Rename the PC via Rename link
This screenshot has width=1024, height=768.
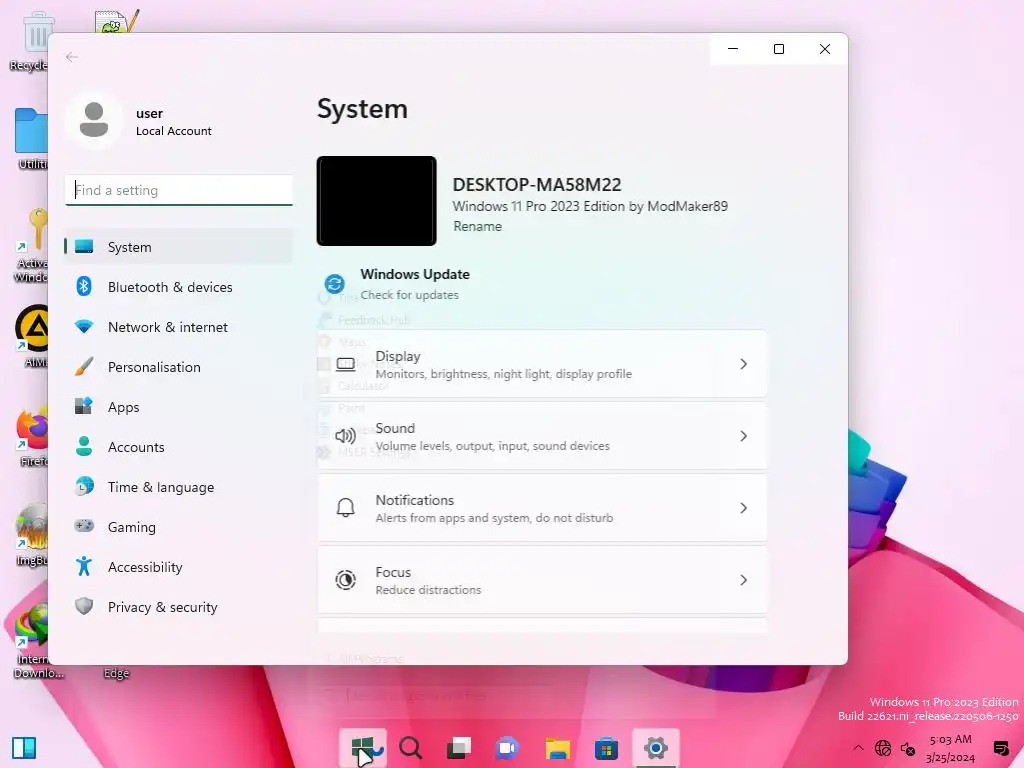(477, 227)
